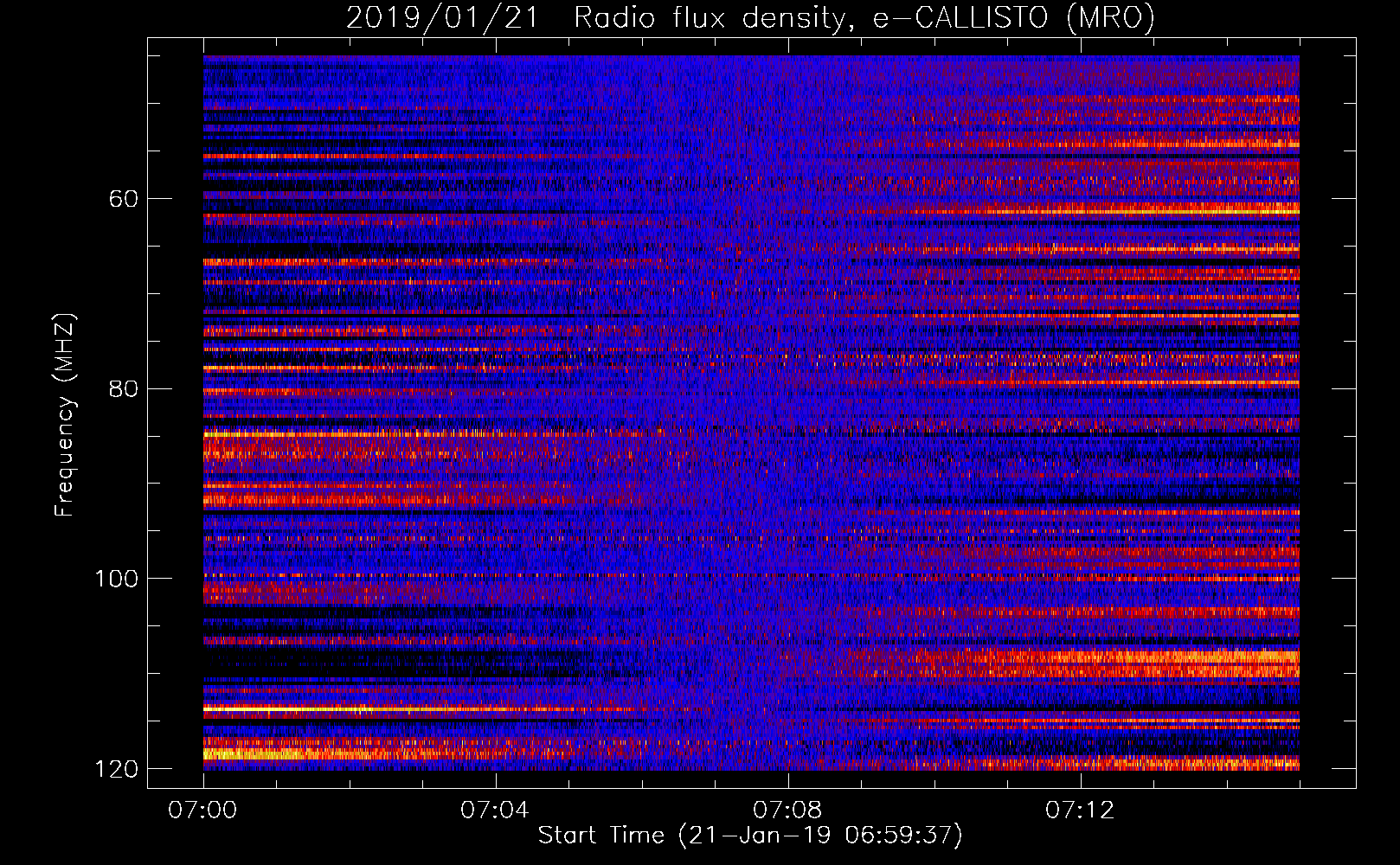
Task: Click the '60' frequency tick label
Action: click(124, 199)
